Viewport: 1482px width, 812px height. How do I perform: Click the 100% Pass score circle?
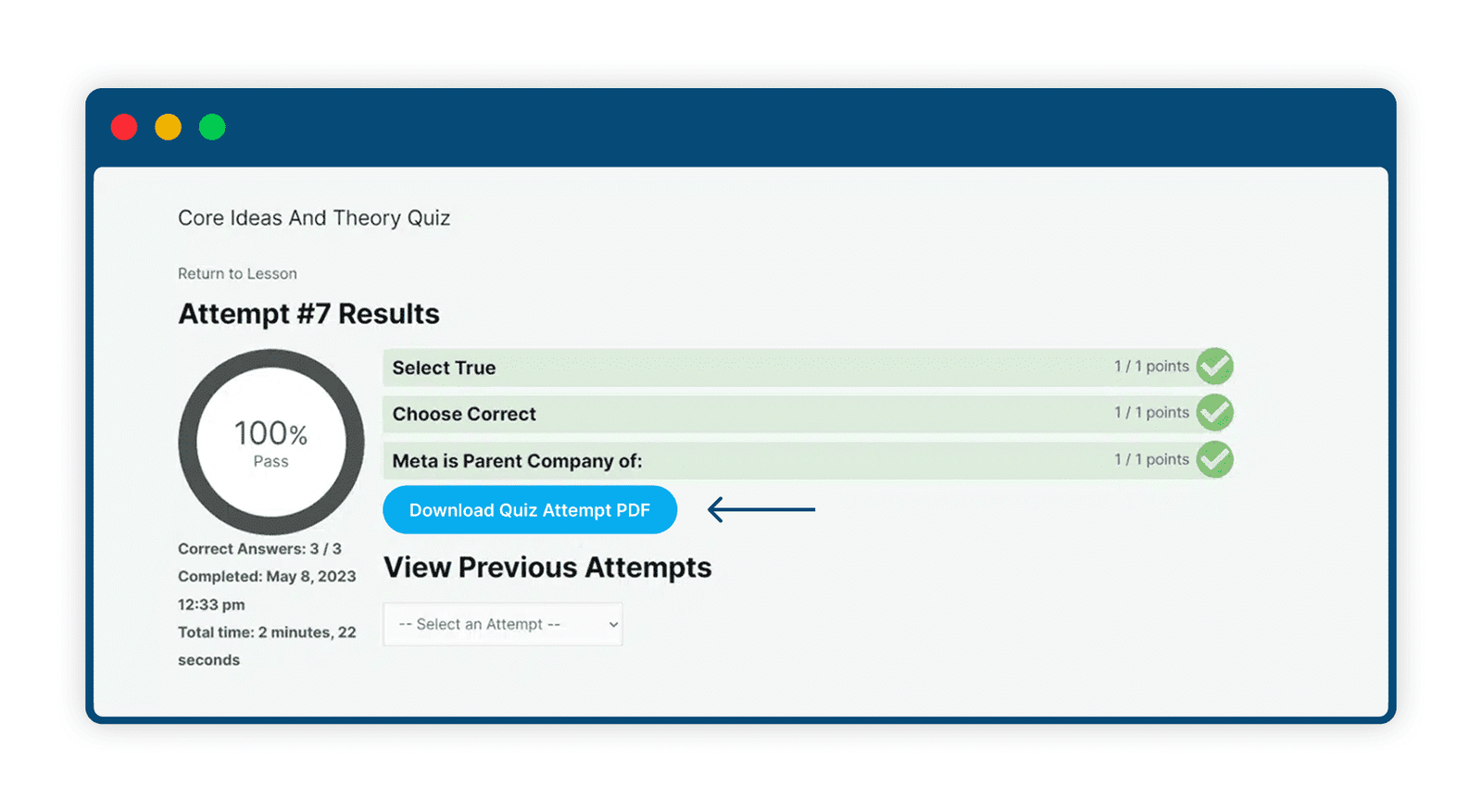271,442
